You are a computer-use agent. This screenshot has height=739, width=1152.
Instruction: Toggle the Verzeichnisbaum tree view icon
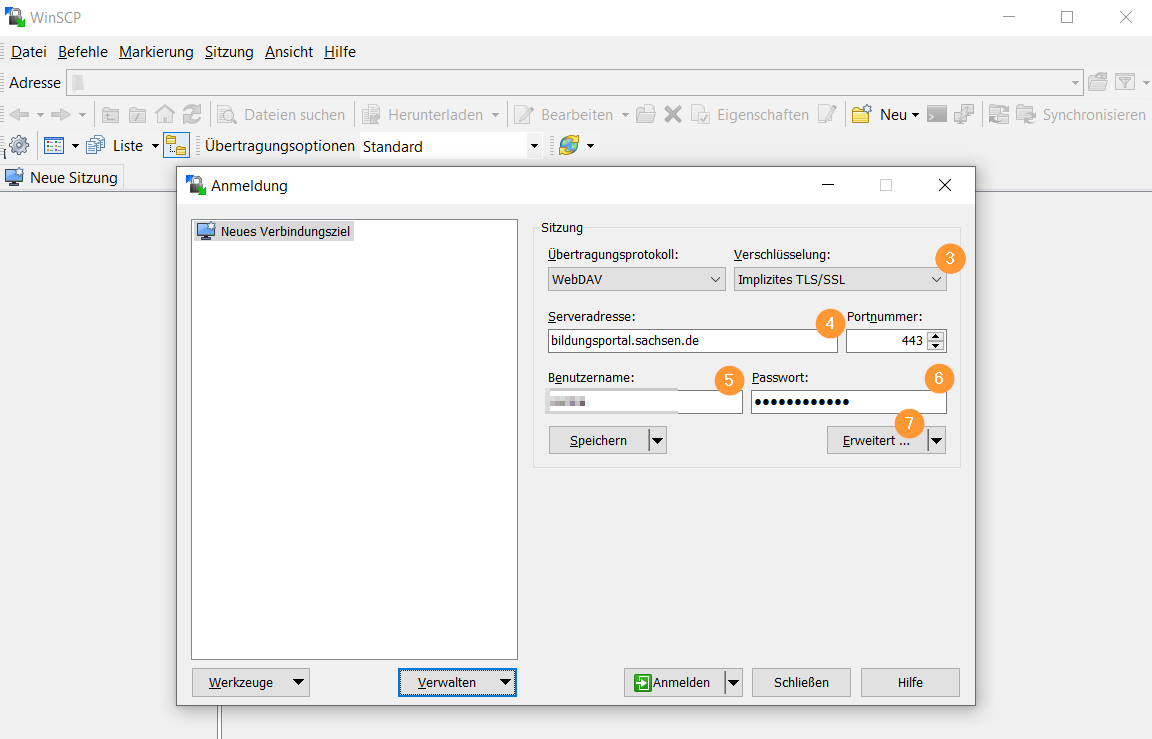coord(176,146)
